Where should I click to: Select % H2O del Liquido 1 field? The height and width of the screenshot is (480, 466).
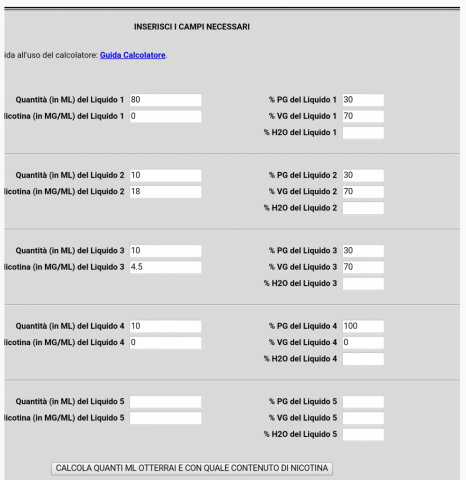363,133
